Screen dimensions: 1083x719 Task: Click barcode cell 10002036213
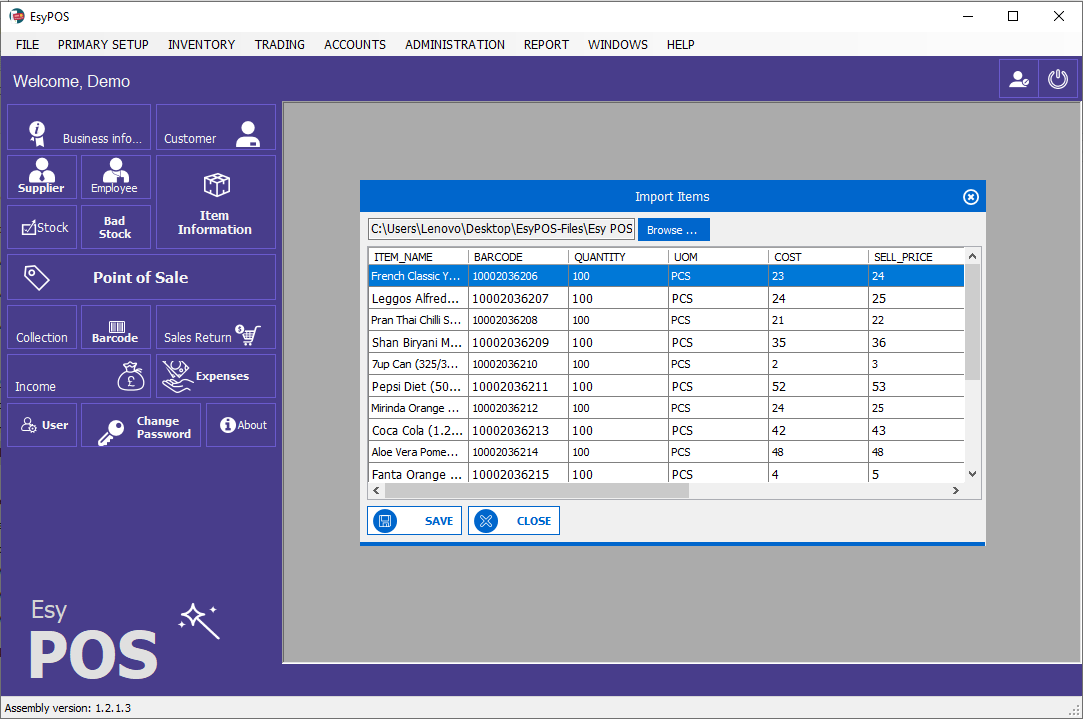tap(519, 430)
